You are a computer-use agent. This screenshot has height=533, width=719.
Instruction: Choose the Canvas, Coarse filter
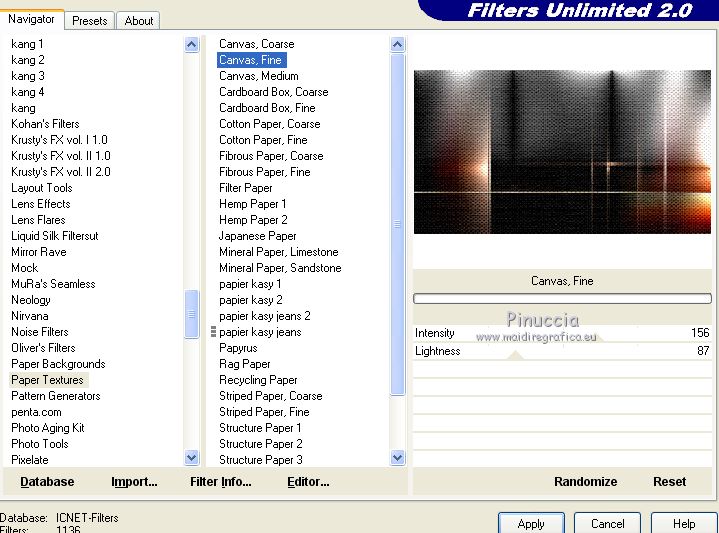tap(257, 44)
